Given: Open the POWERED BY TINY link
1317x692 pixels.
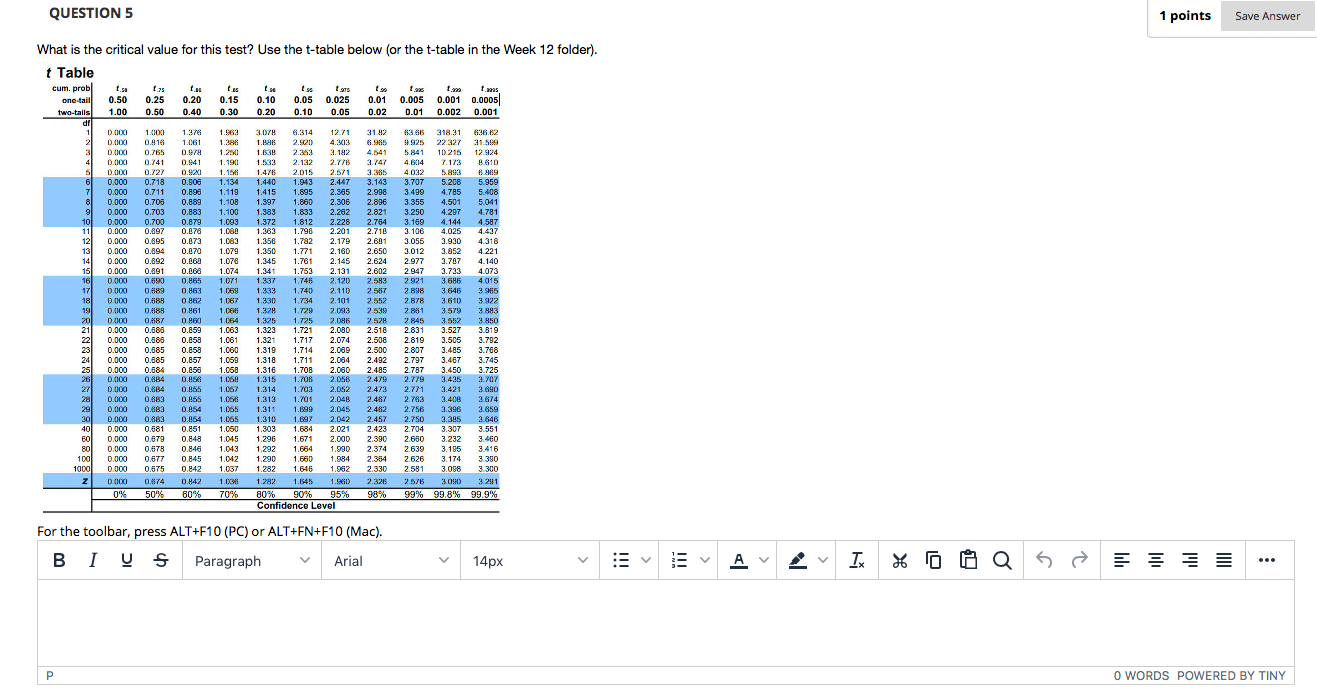Looking at the screenshot, I should coord(1232,676).
